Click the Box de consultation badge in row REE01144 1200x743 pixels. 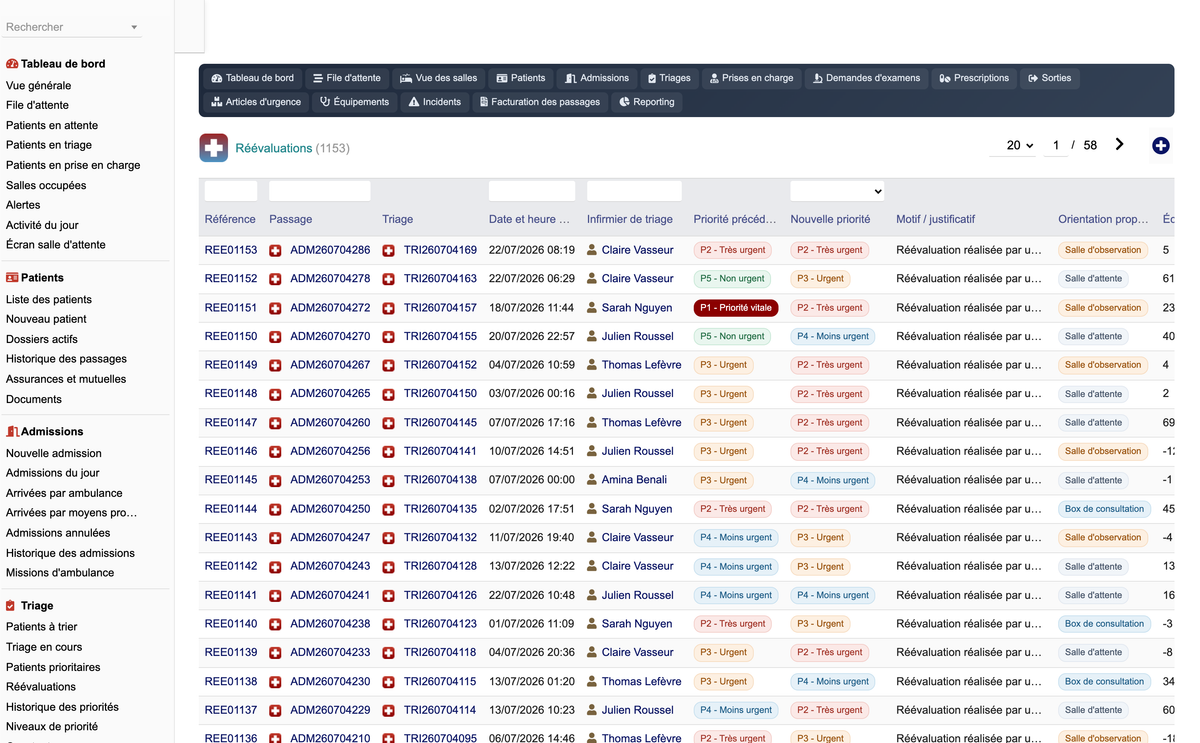click(1104, 509)
